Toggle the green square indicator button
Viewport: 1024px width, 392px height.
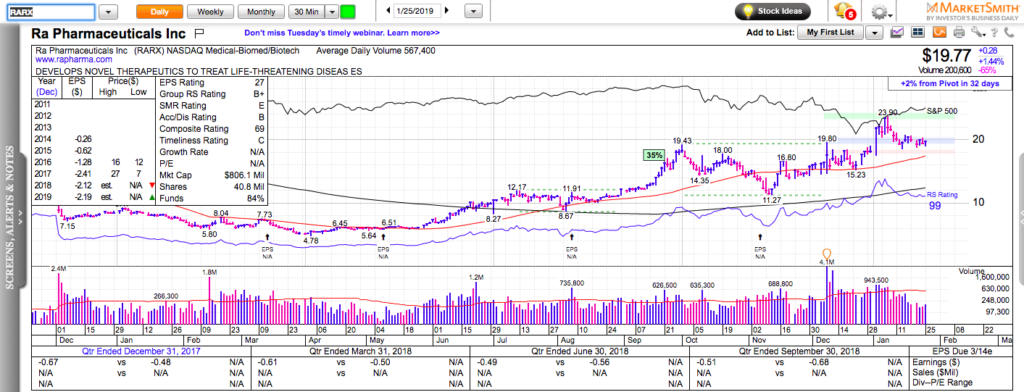348,12
